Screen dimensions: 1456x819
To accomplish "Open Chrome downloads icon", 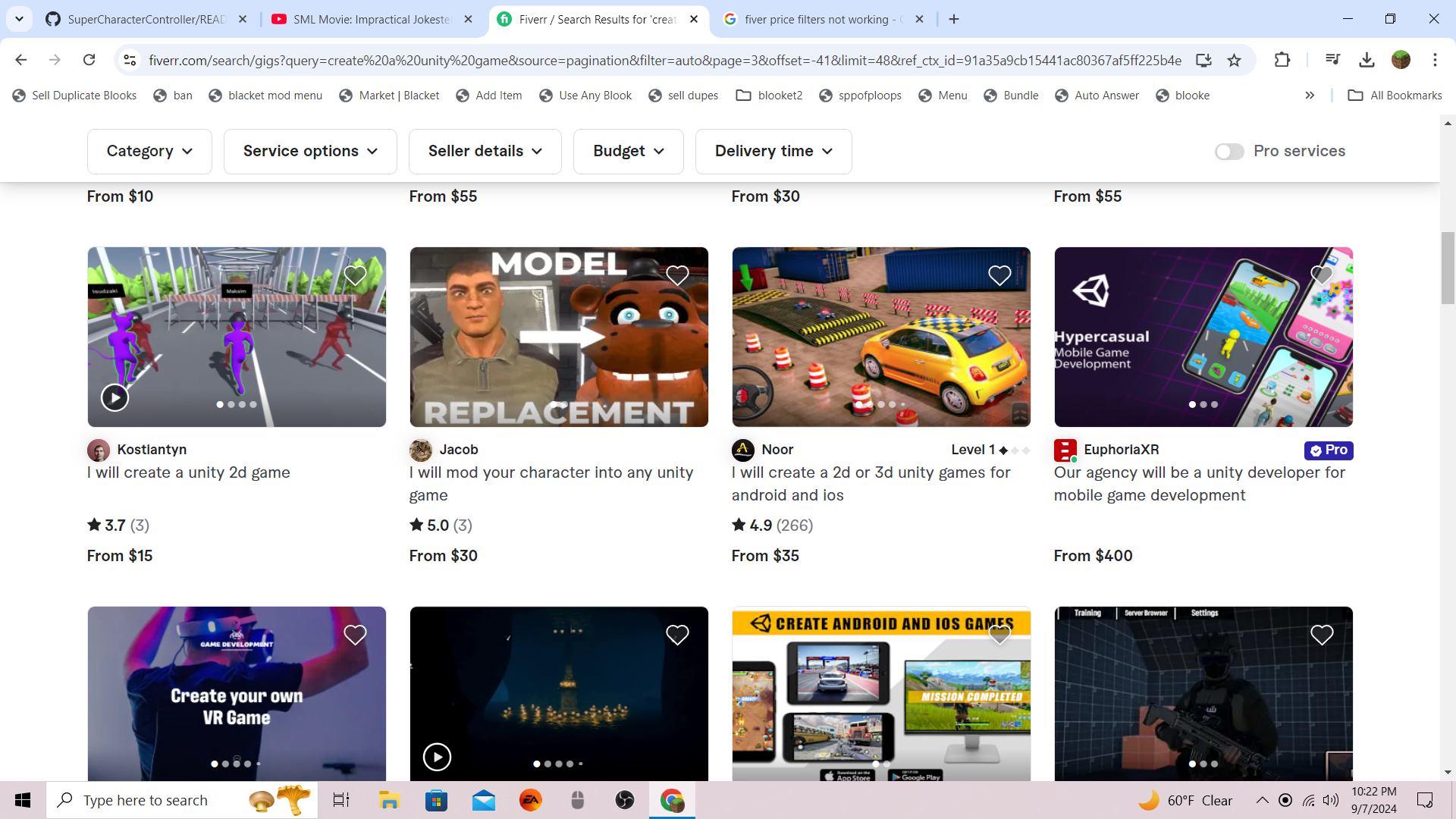I will pos(1367,60).
